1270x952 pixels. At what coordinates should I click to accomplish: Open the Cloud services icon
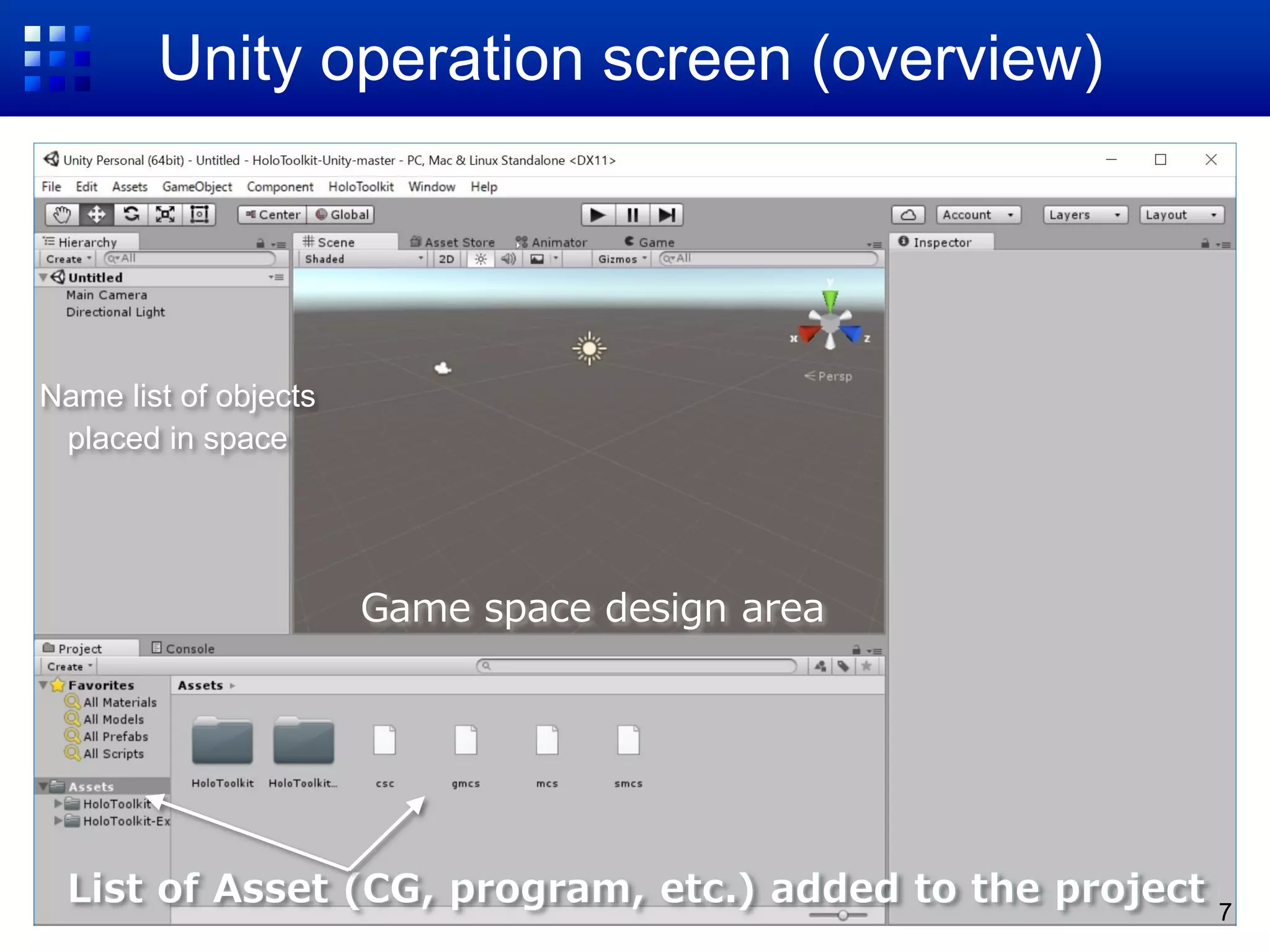[908, 215]
